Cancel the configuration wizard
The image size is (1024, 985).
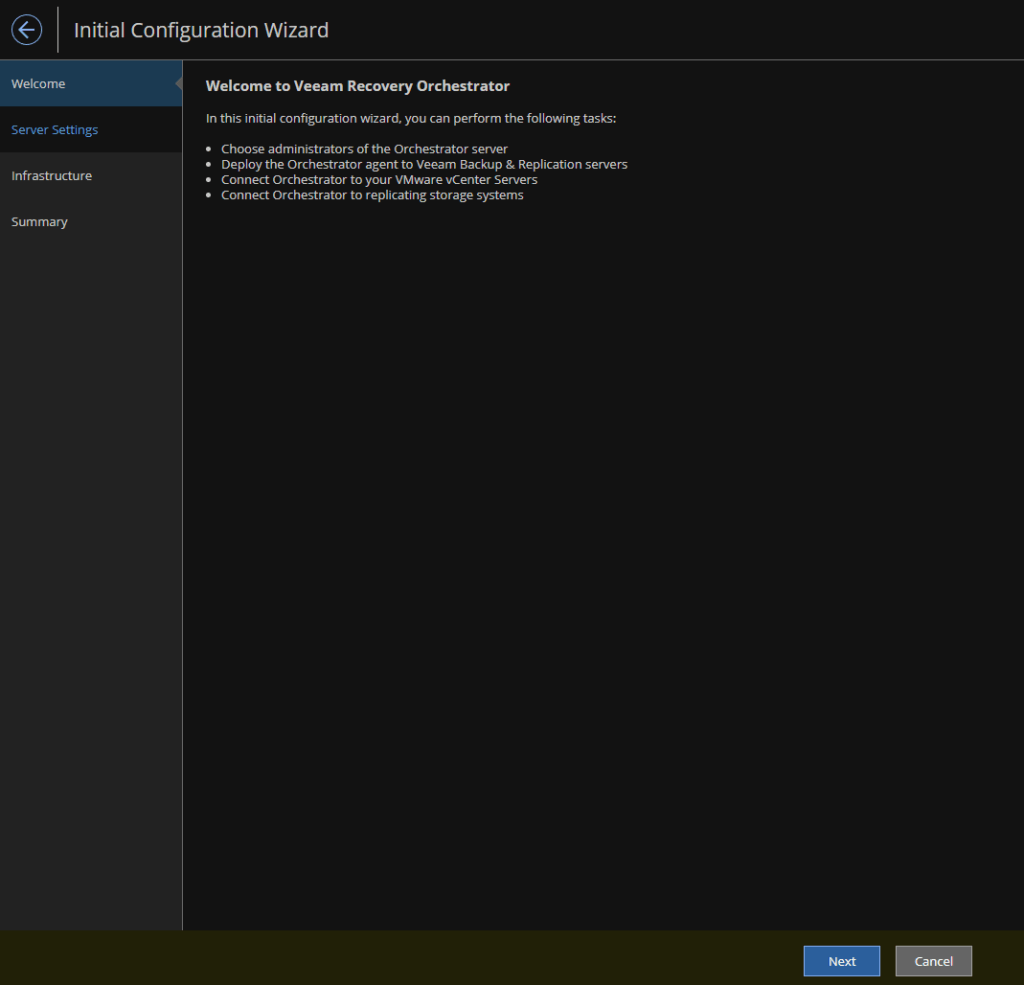[x=933, y=961]
